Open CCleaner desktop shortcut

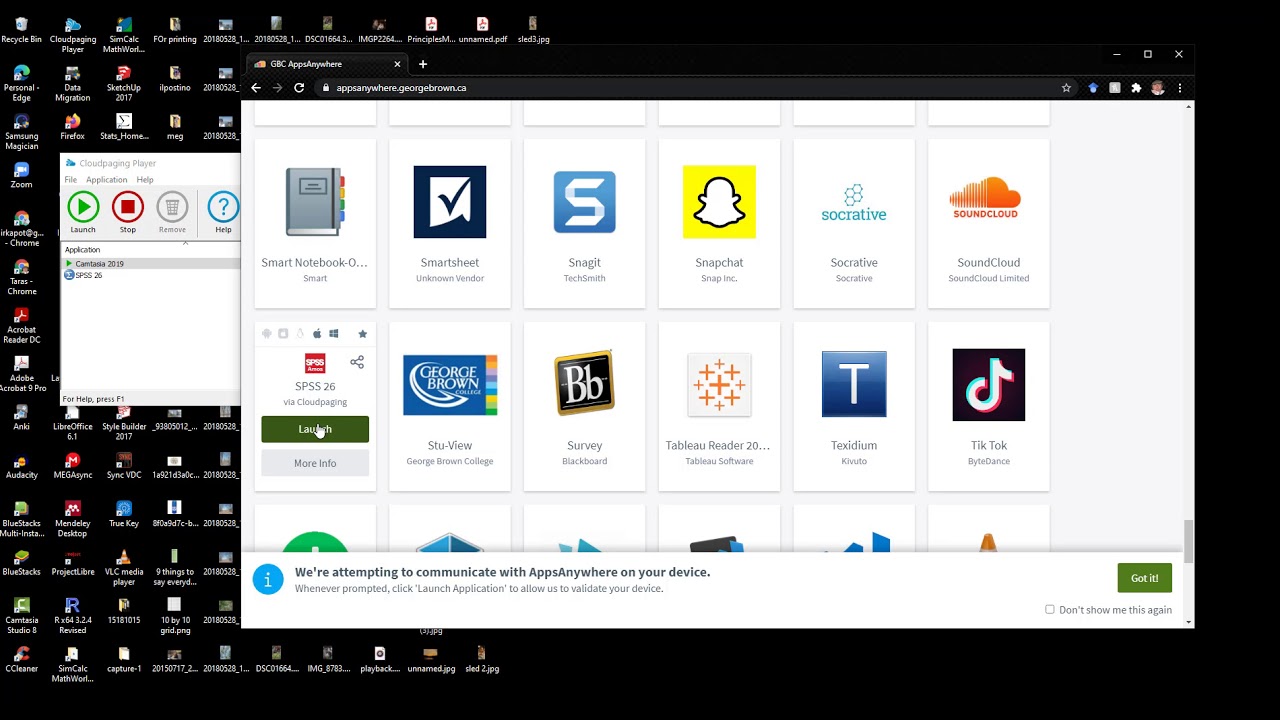point(21,658)
